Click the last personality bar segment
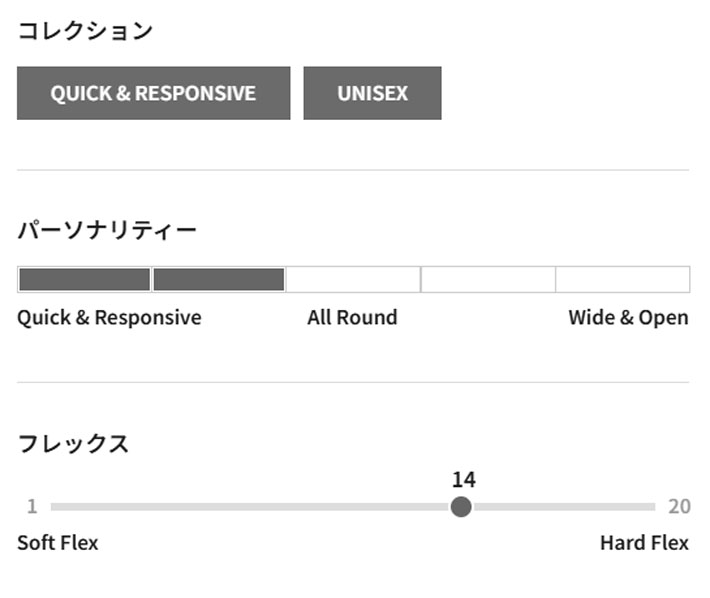 click(622, 279)
